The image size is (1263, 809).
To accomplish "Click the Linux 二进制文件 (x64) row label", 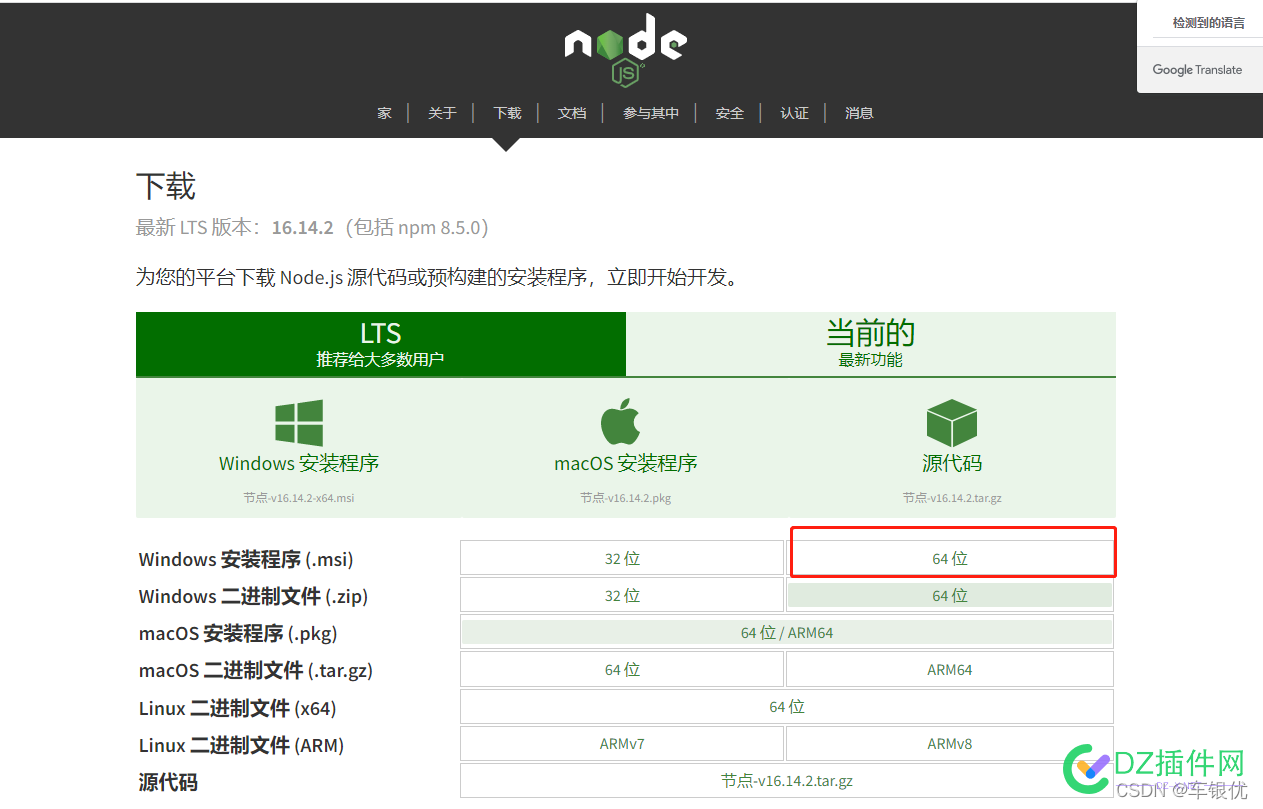I will pos(237,708).
